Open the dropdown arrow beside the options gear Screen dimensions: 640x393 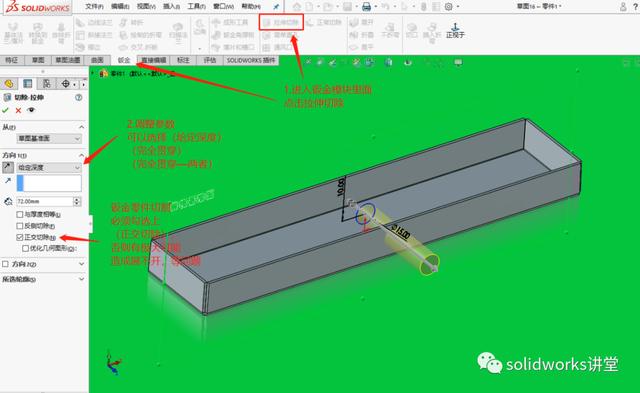pos(458,7)
